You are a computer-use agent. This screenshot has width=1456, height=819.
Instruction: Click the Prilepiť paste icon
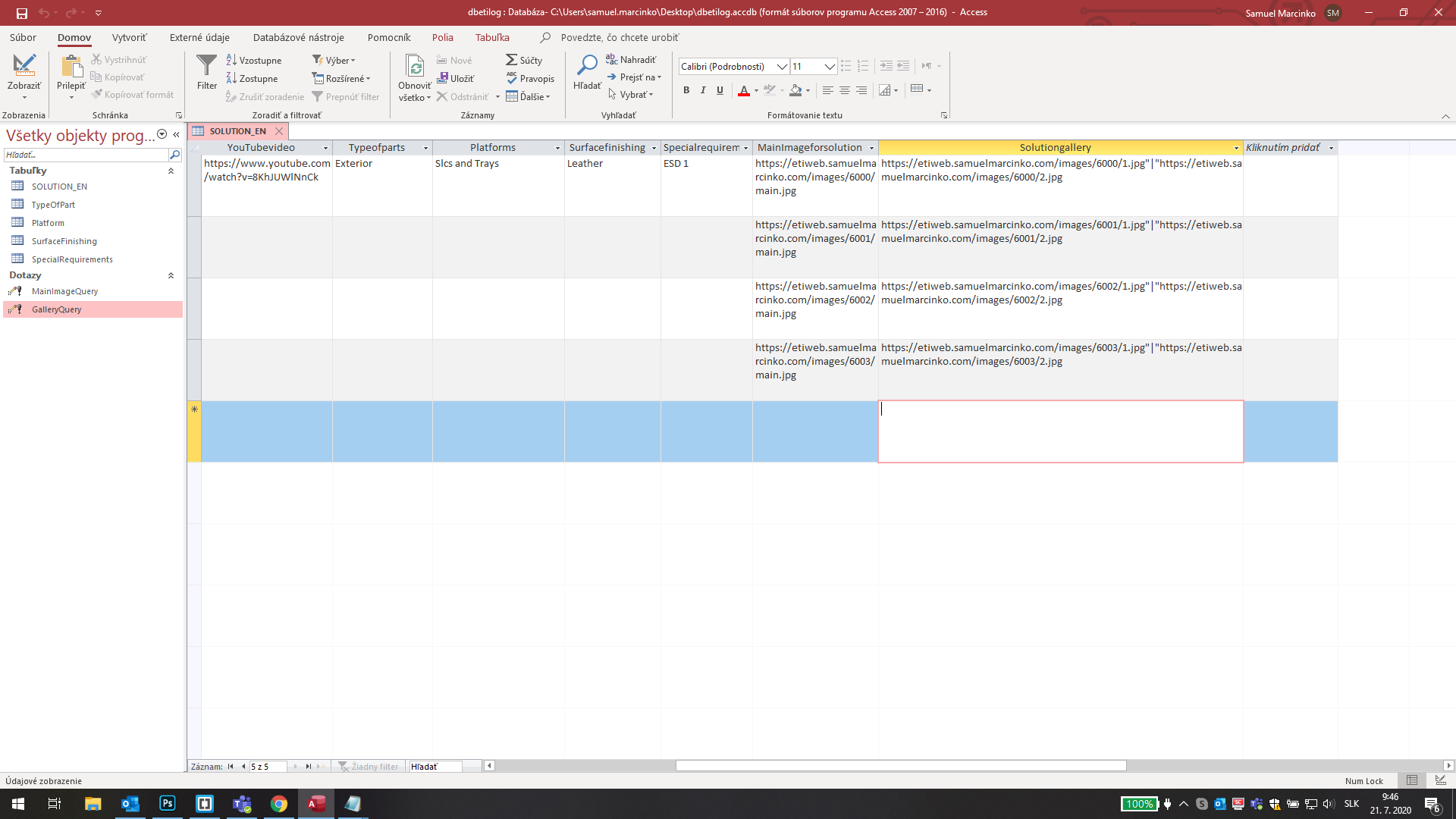point(71,67)
